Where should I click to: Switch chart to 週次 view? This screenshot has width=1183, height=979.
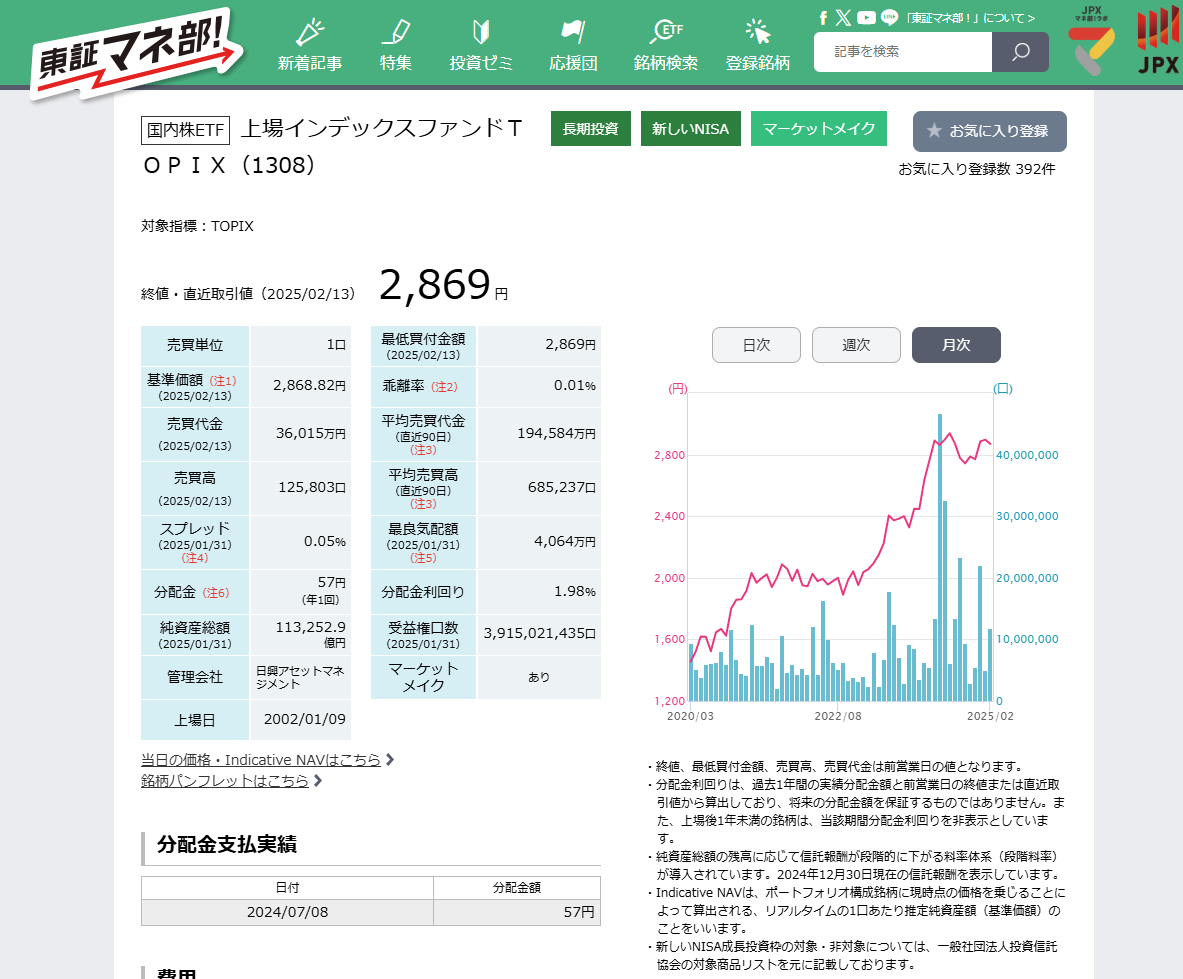[x=856, y=345]
